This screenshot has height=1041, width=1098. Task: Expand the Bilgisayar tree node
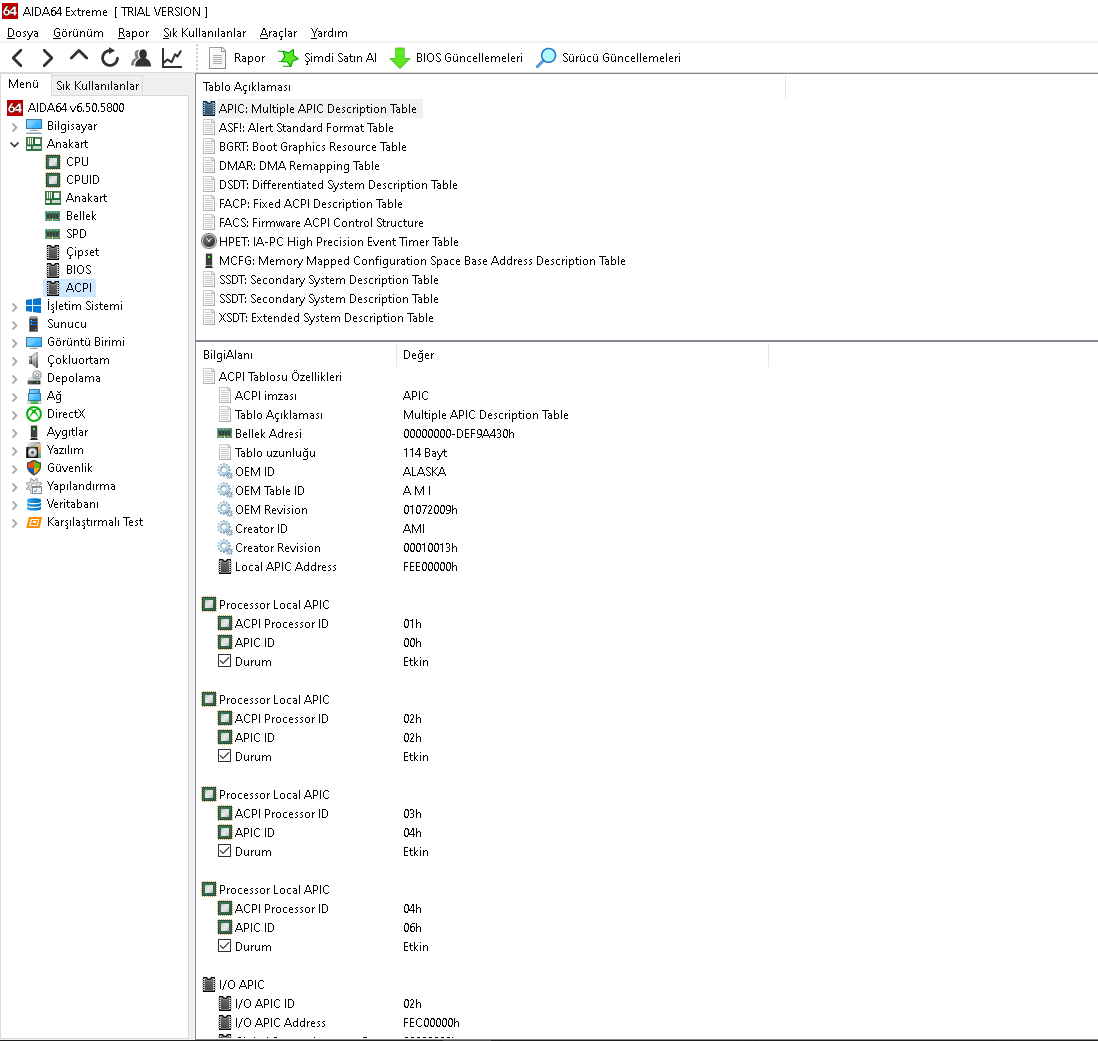click(x=14, y=127)
